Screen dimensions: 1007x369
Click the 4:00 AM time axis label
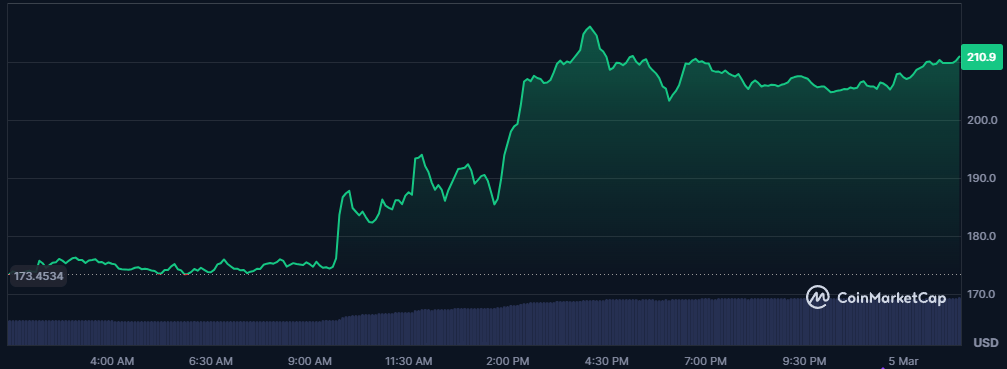(112, 361)
